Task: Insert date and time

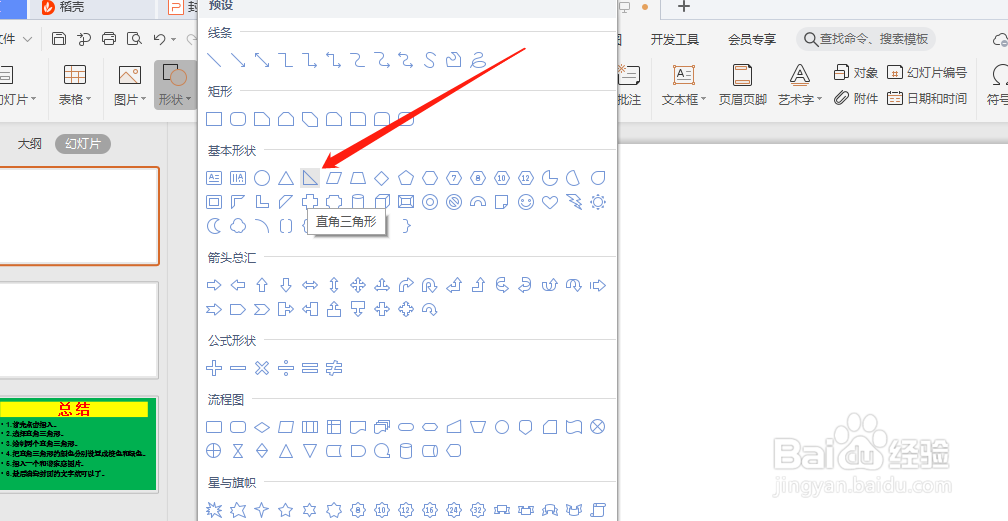Action: point(926,98)
